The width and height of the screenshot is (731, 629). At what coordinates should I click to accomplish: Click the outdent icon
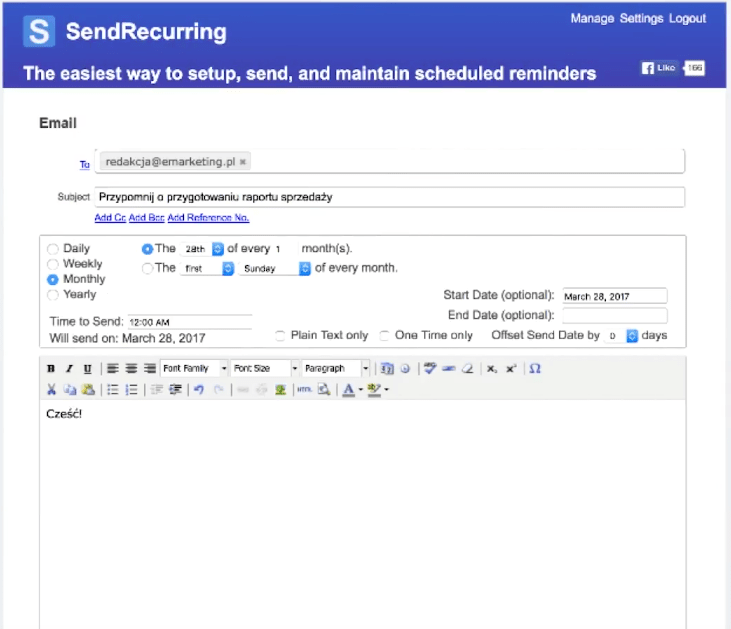157,389
